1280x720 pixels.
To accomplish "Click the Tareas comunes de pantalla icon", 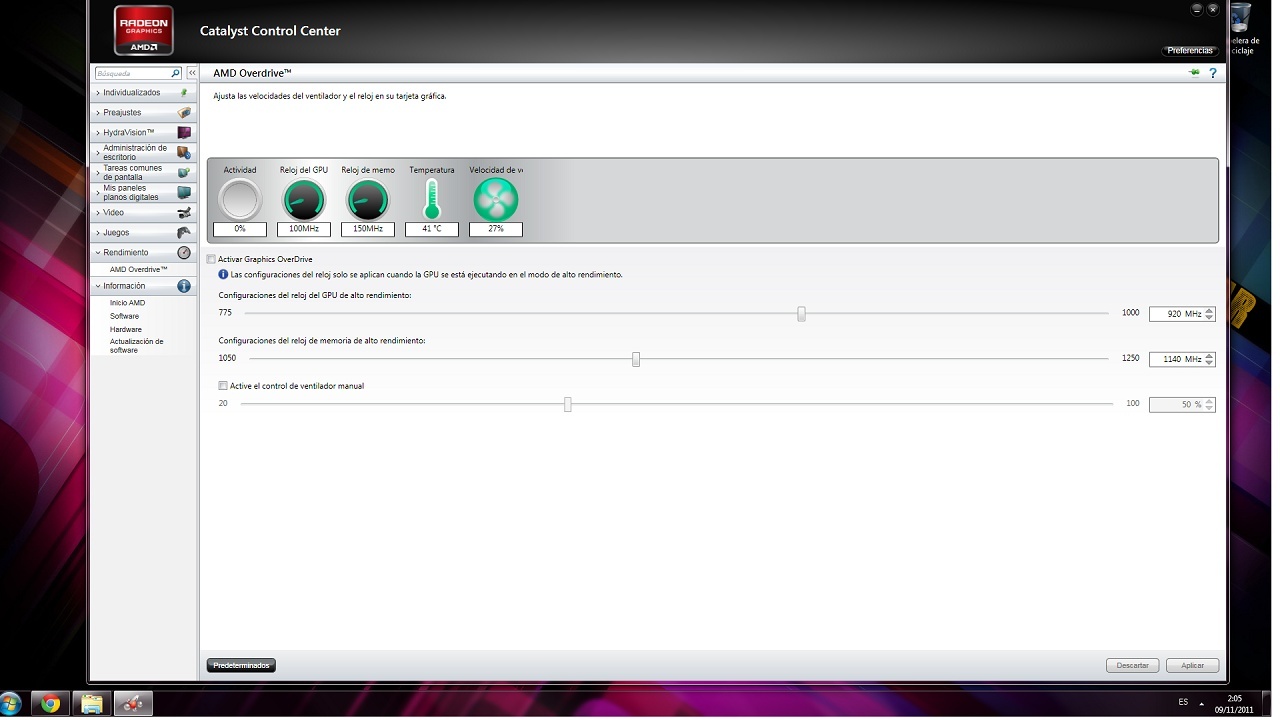I will click(x=184, y=172).
